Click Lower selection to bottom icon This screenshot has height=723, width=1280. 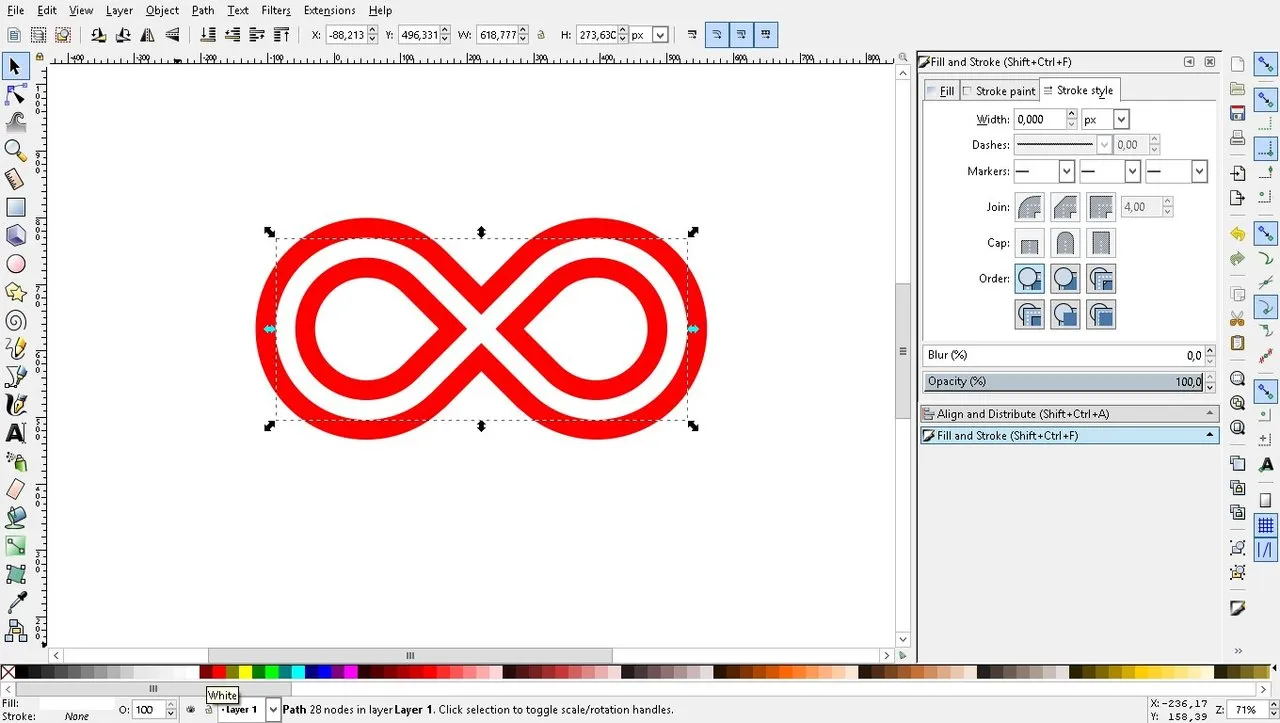208,35
